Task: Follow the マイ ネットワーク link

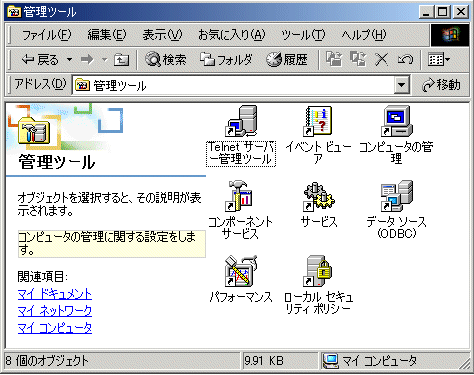Action: pos(55,311)
